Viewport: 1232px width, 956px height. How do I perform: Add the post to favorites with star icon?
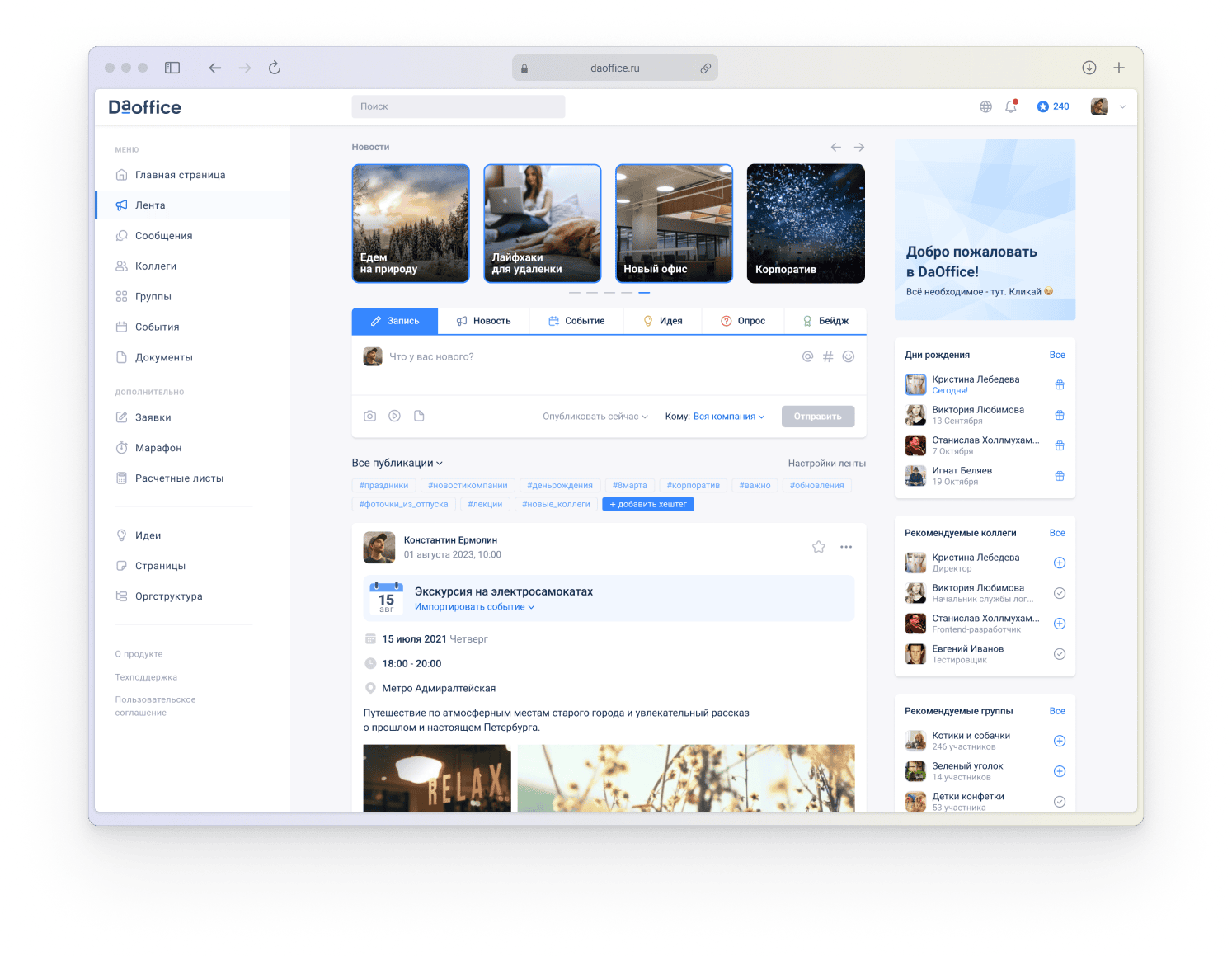[818, 547]
